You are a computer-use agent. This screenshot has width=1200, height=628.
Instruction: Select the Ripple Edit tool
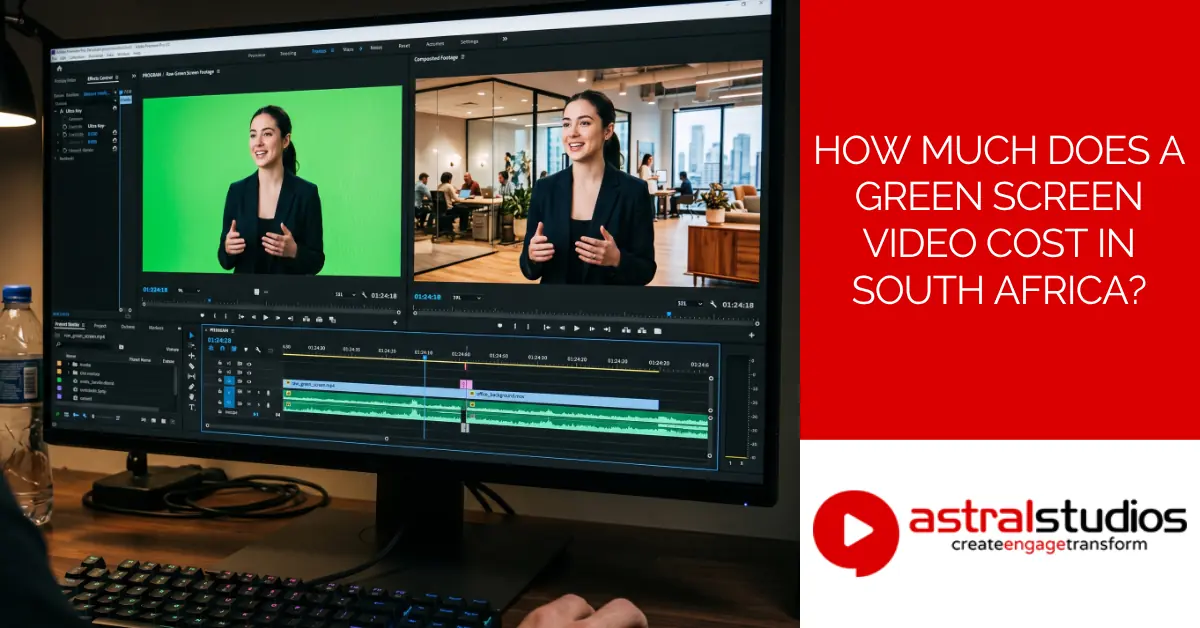pyautogui.click(x=191, y=356)
